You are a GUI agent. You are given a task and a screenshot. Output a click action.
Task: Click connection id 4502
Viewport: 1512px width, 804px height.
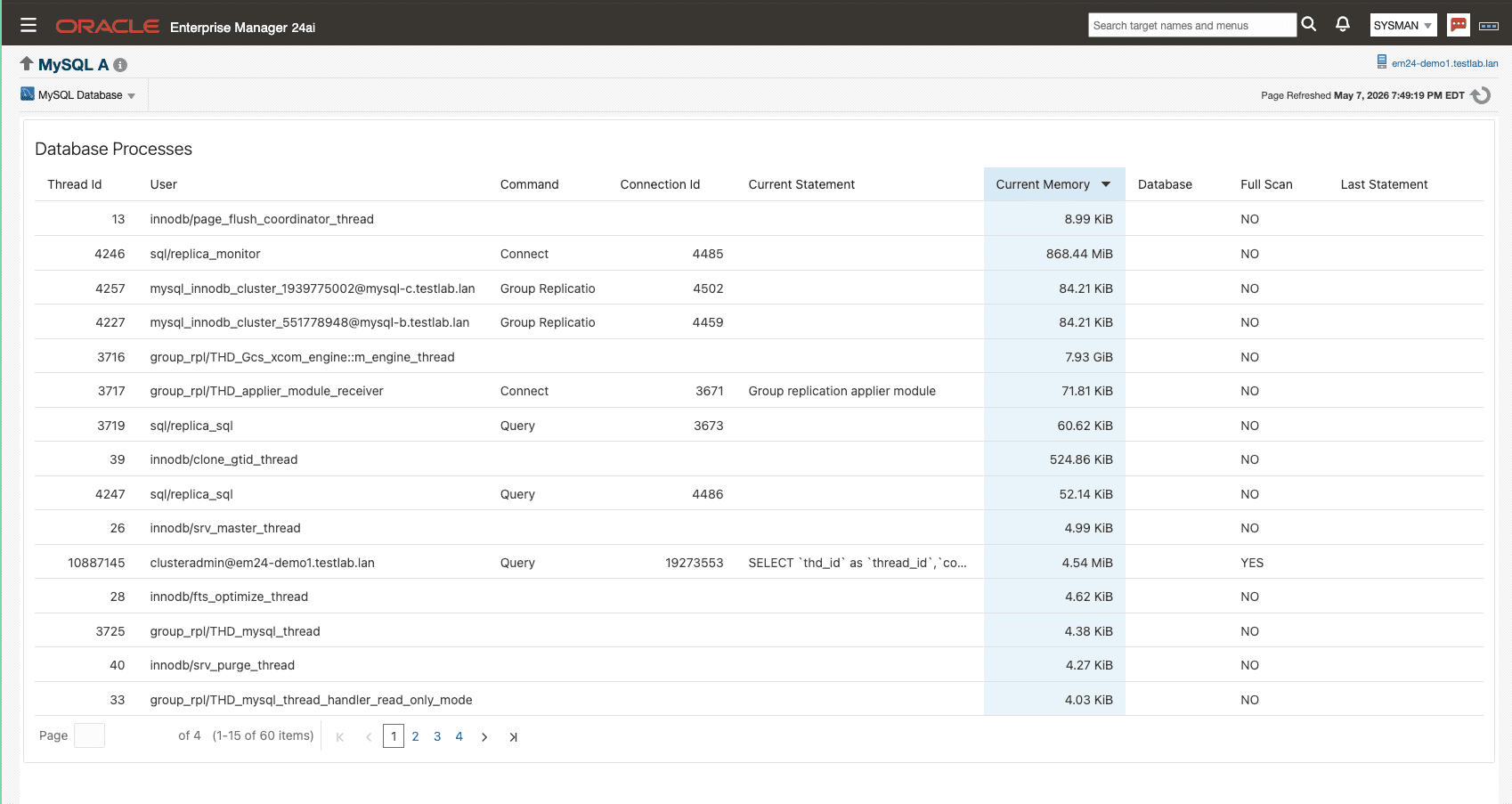[708, 288]
